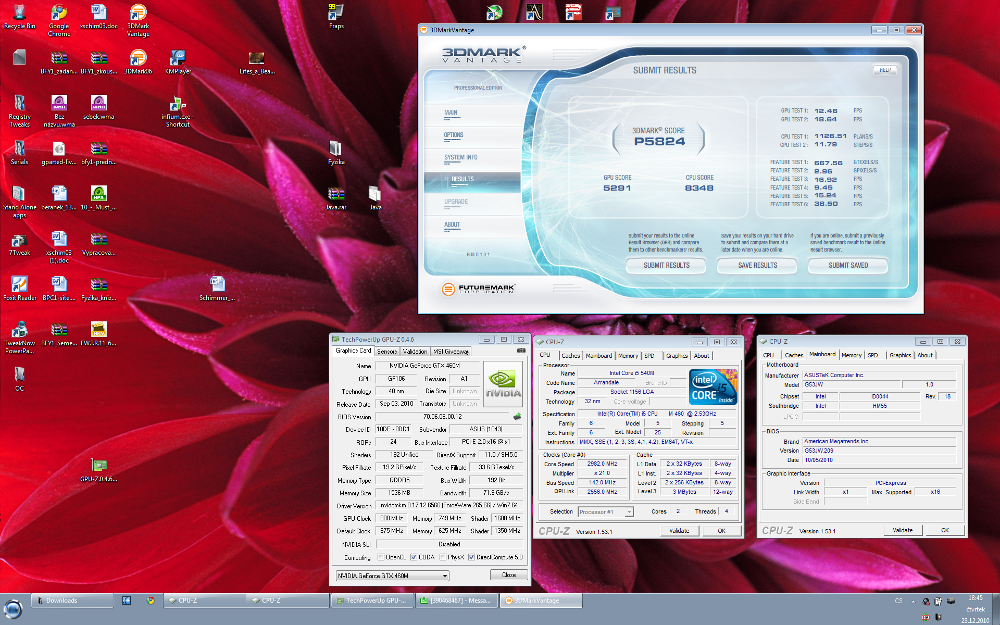The width and height of the screenshot is (1000, 625).
Task: Click Validate in the right CPU-Z window
Action: tap(902, 530)
